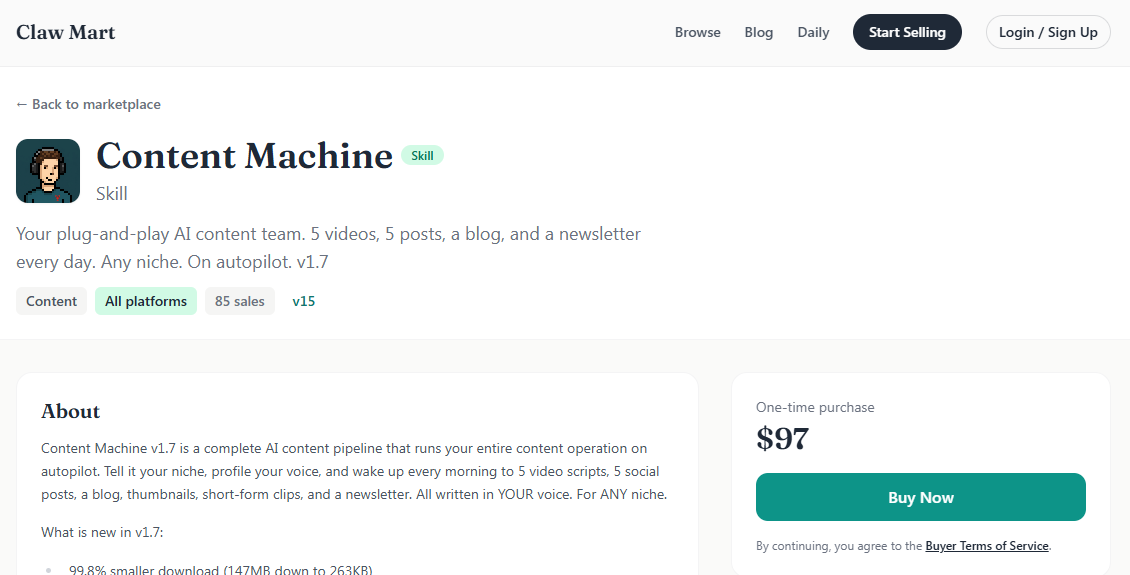Open the Buyer Terms of Service link
Viewport: 1130px width, 575px height.
pos(987,546)
